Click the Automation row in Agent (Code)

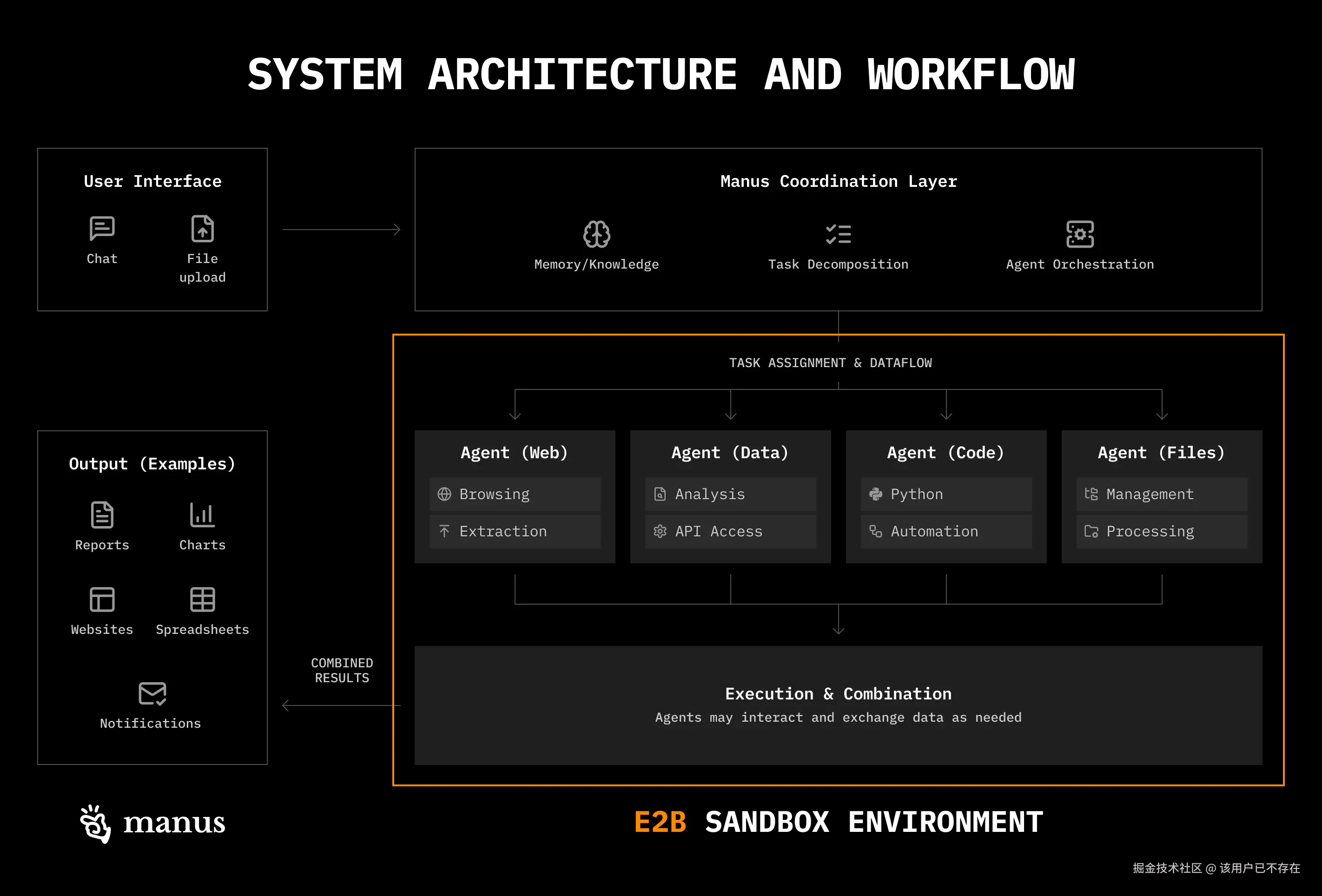pos(945,531)
